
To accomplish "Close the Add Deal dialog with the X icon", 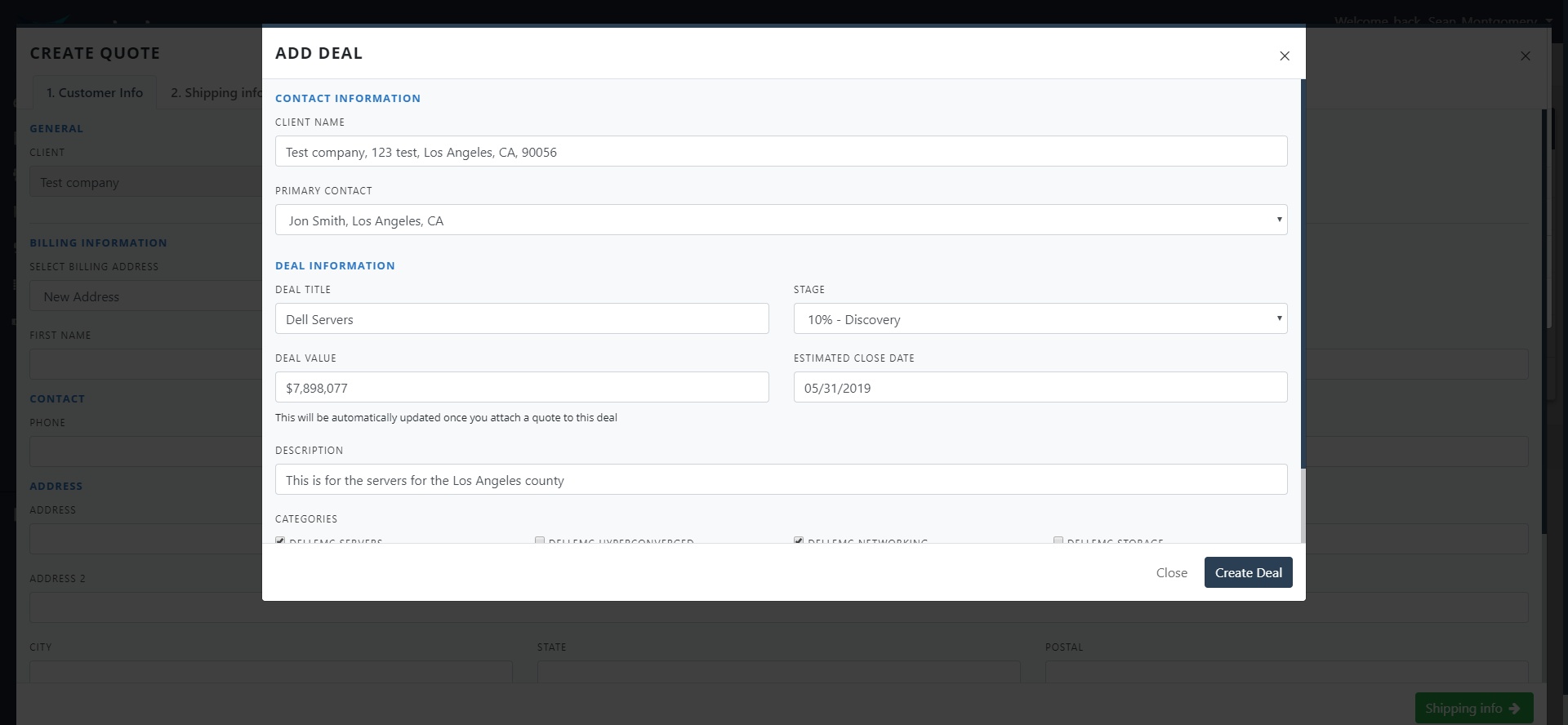I will 1285,56.
